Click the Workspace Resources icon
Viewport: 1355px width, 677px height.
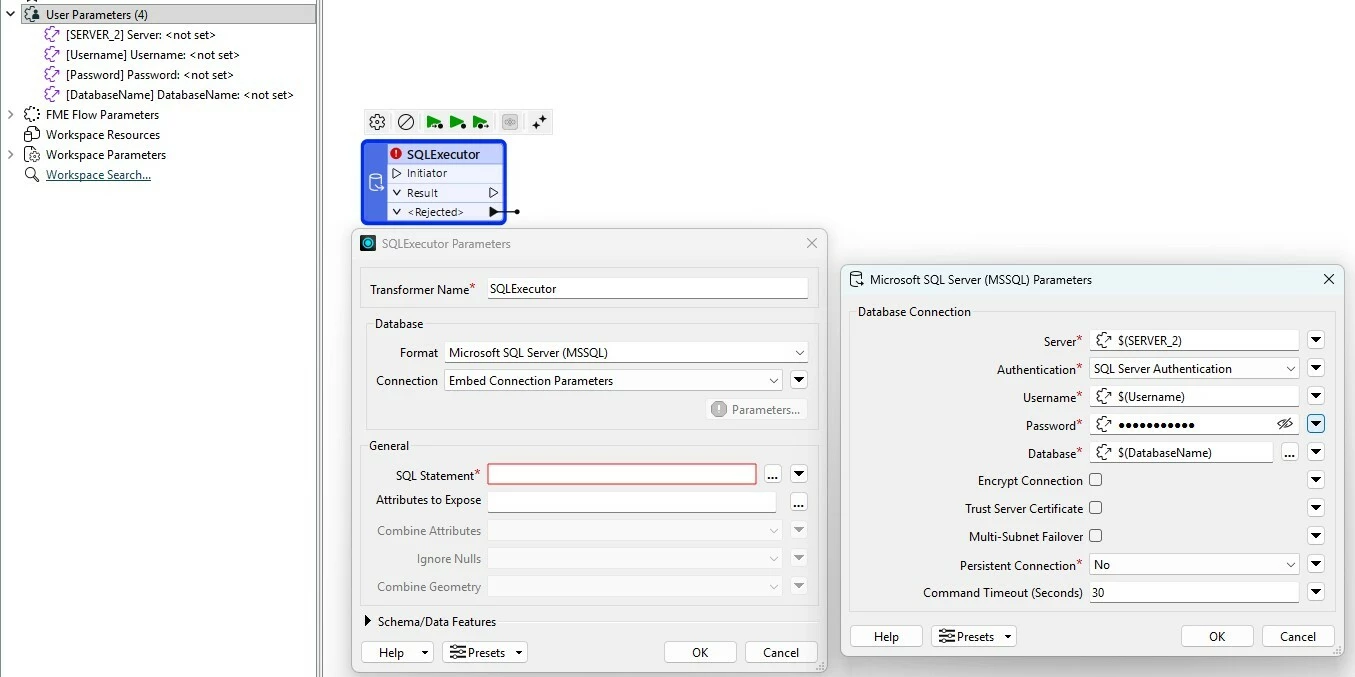[32, 134]
